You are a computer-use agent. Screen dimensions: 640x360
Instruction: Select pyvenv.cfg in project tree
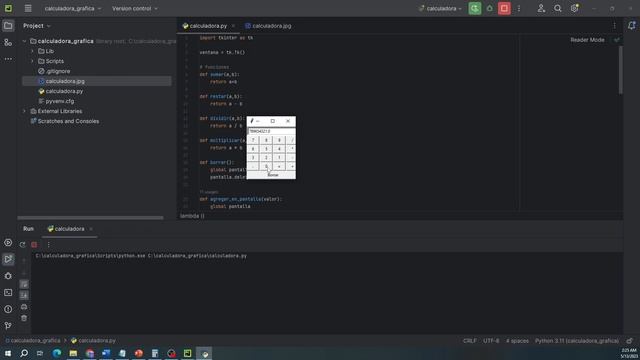coord(56,101)
